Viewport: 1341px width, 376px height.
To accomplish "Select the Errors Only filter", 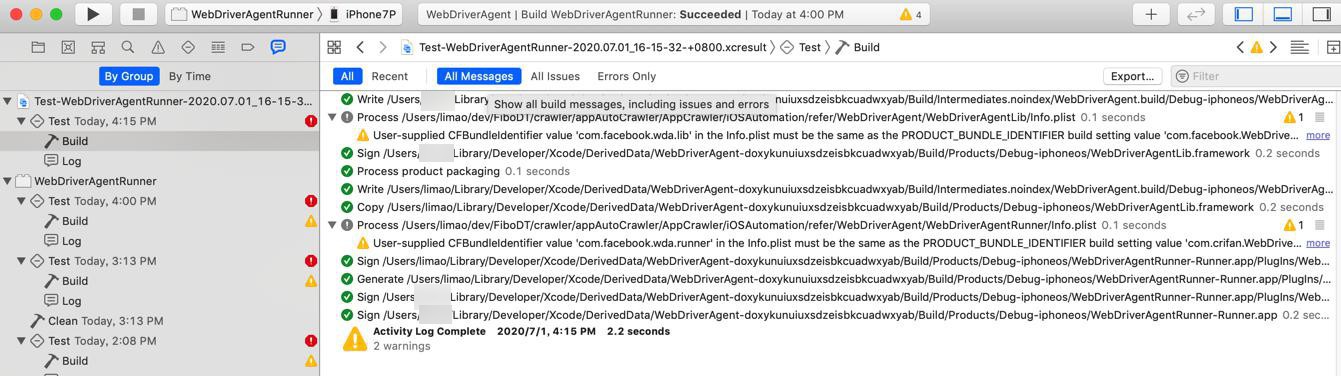I will (626, 76).
